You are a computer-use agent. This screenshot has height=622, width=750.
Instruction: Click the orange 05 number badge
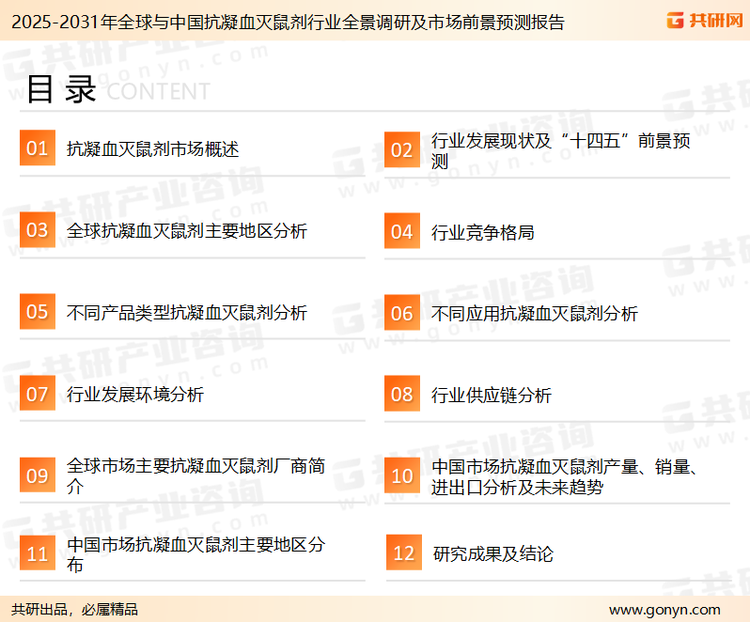coord(37,311)
